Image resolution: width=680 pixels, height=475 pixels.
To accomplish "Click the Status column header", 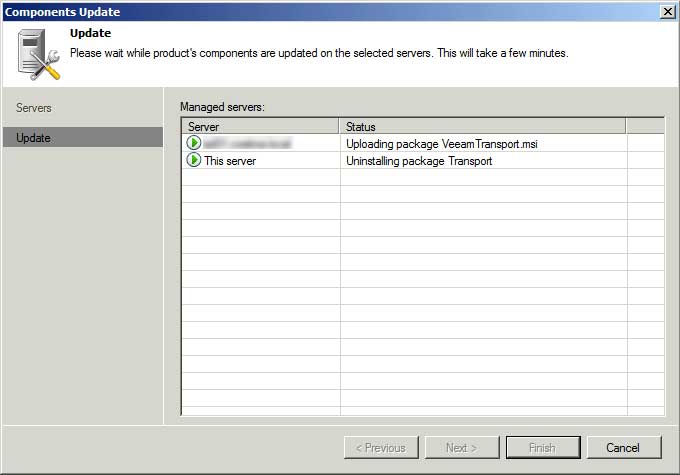I will [482, 127].
